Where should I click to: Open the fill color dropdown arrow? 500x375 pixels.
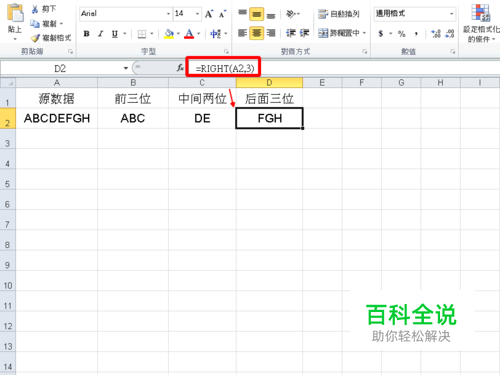pyautogui.click(x=178, y=34)
